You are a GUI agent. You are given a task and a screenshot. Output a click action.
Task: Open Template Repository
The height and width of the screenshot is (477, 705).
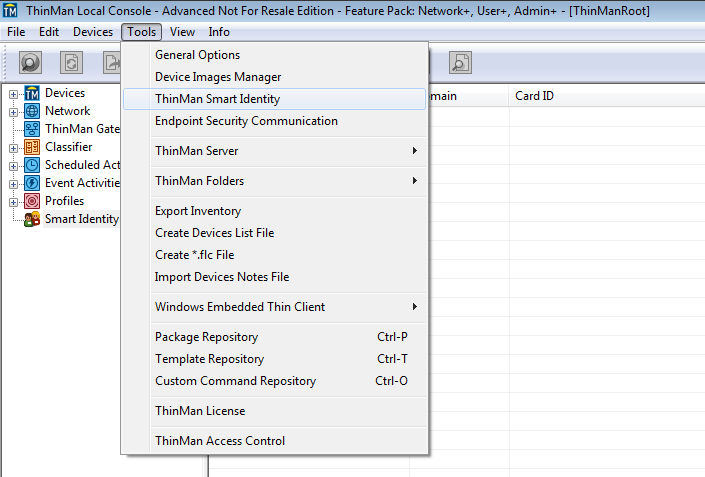(275, 359)
